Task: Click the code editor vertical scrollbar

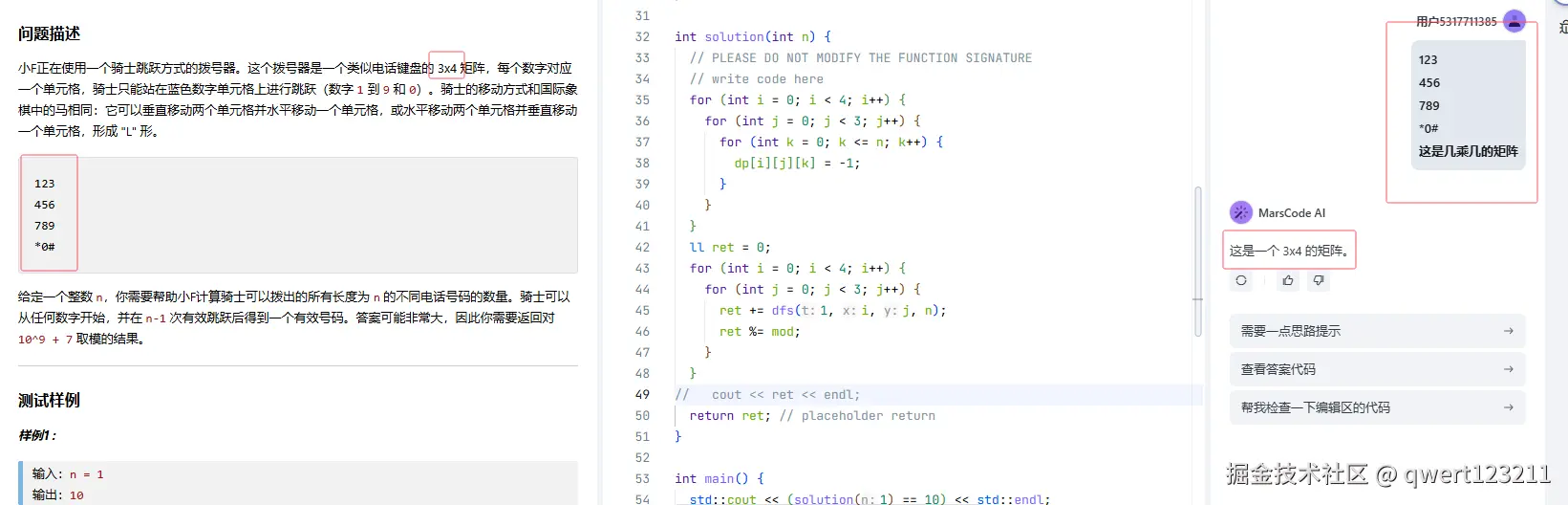Action: [x=1198, y=261]
